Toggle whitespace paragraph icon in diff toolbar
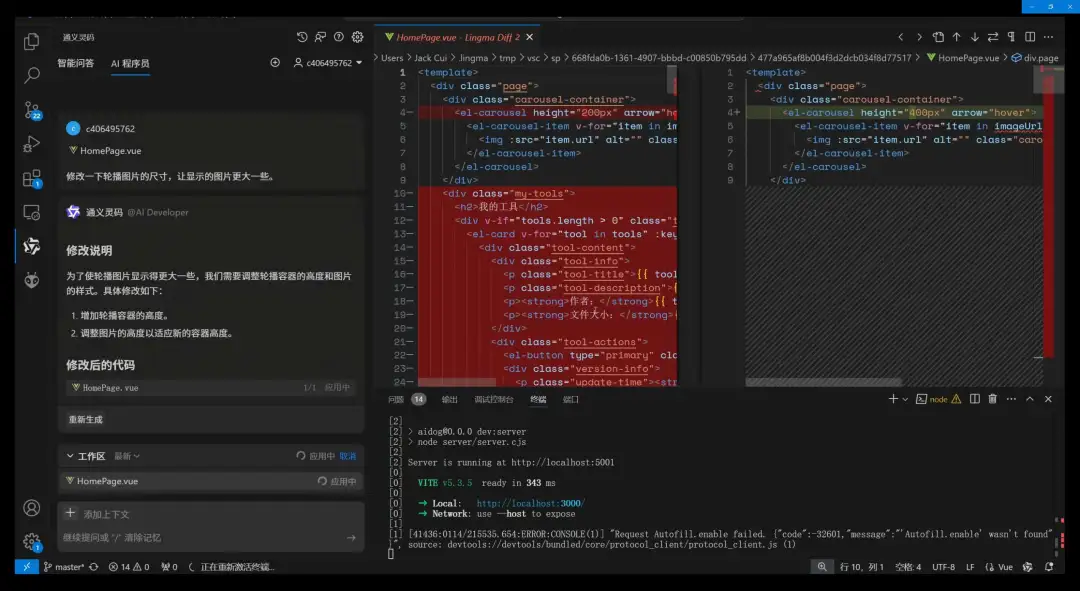This screenshot has width=1080, height=591. point(1011,37)
